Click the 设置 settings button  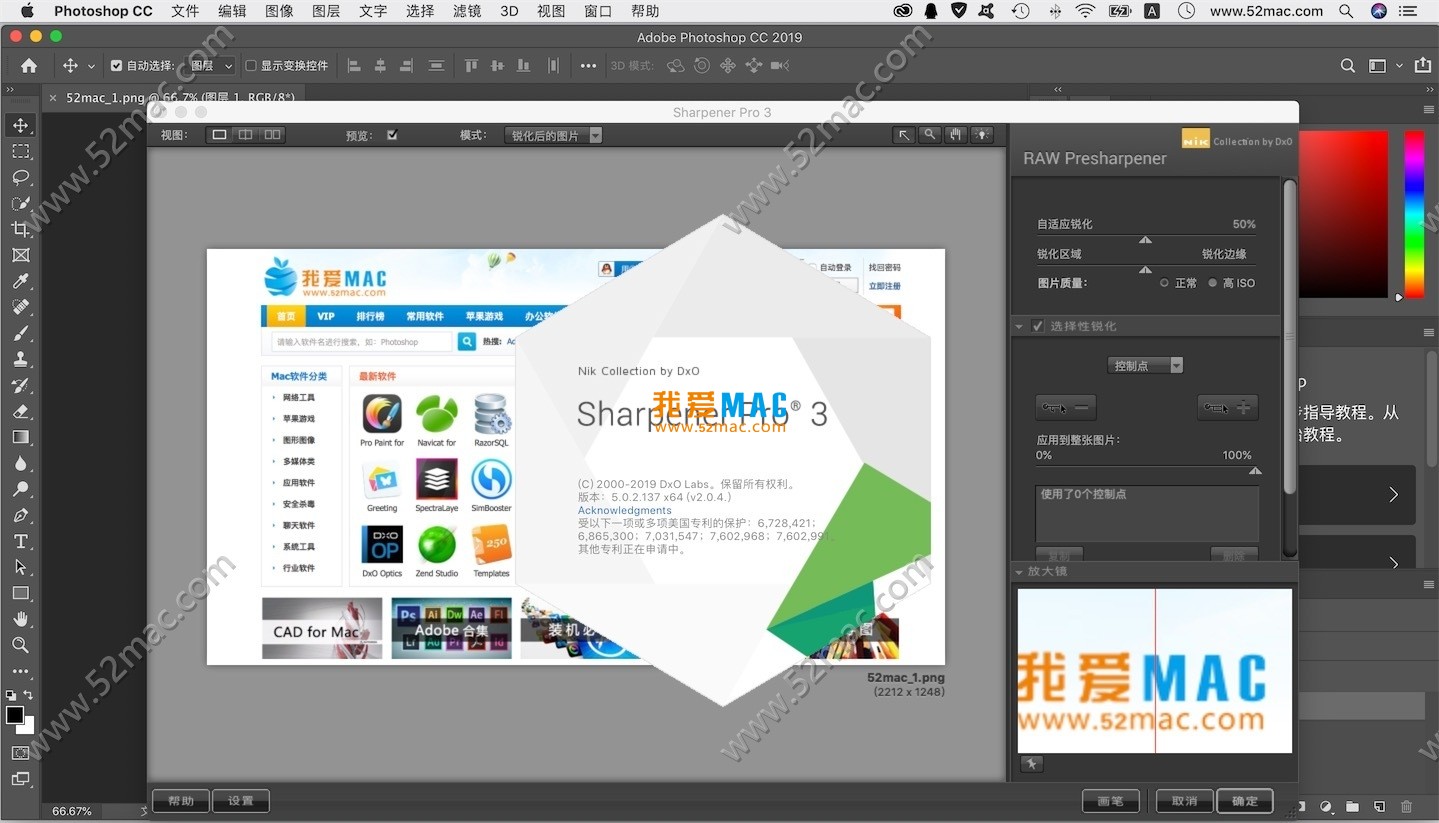[241, 801]
